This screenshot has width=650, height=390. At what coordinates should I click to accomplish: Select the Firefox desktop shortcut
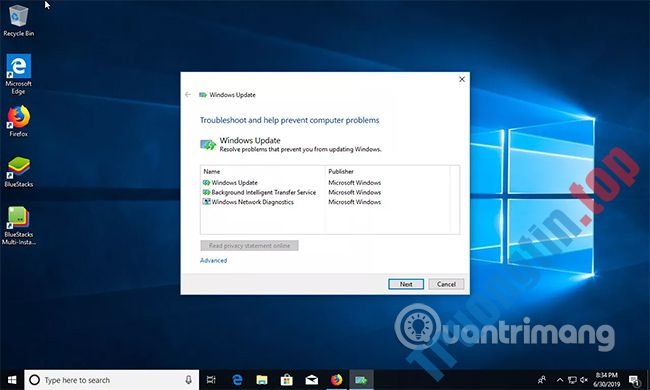18,121
